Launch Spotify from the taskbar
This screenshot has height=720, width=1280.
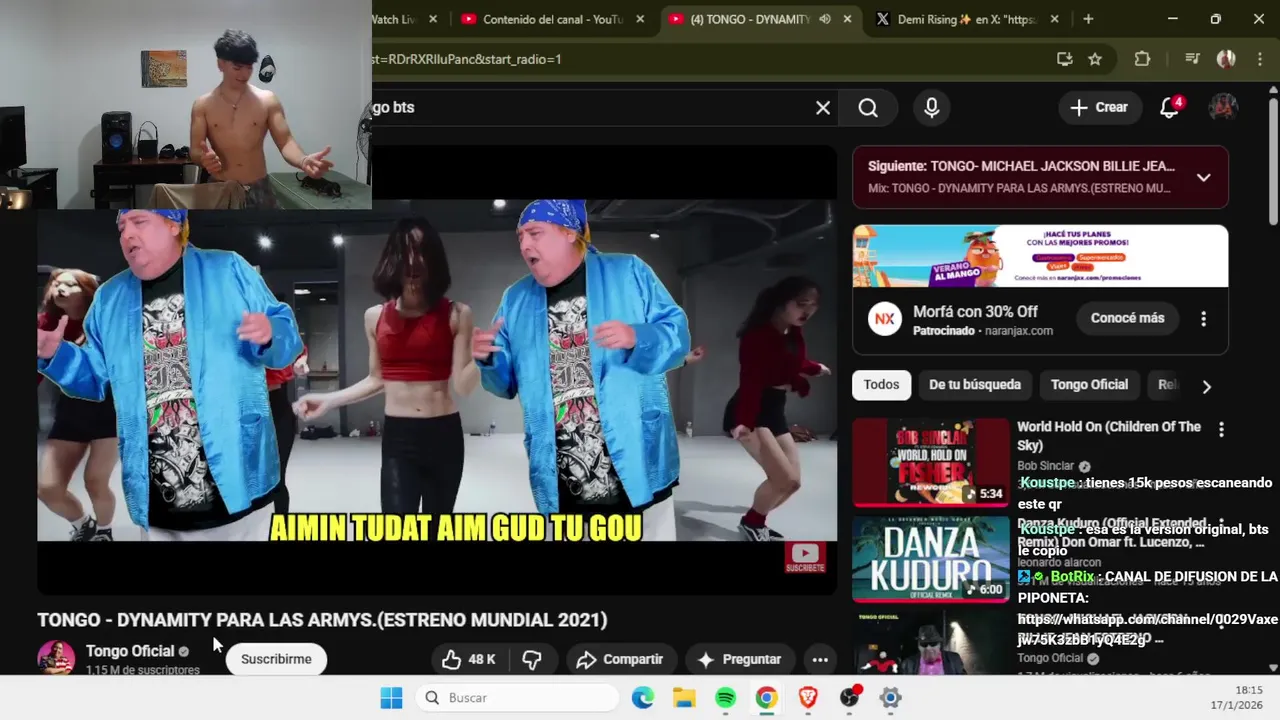(x=726, y=698)
